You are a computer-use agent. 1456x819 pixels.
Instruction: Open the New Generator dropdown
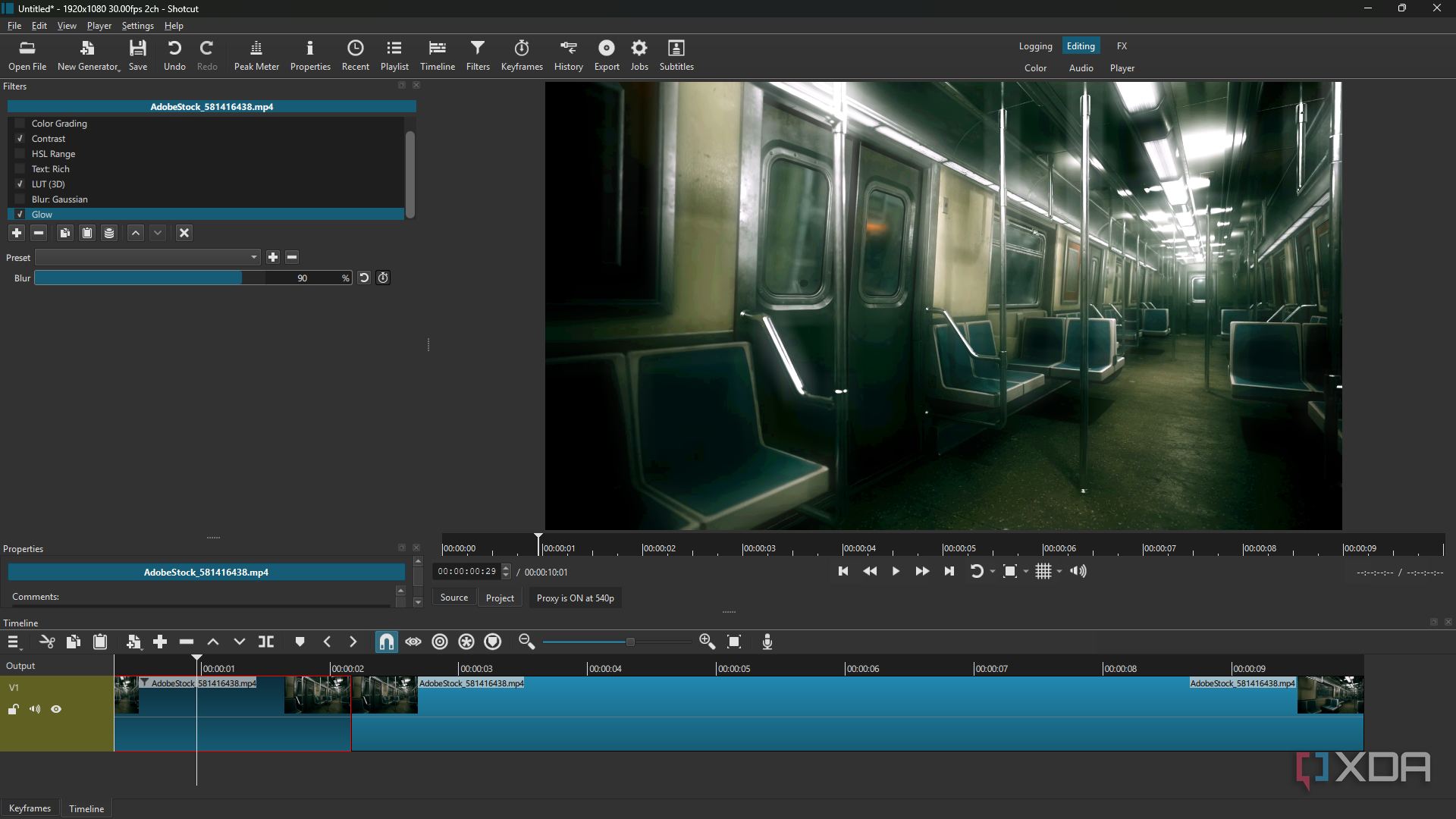click(88, 55)
